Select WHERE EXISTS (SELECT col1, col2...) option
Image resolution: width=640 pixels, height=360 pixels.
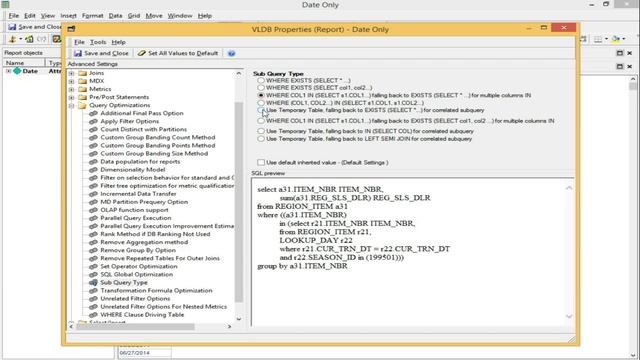tap(261, 88)
